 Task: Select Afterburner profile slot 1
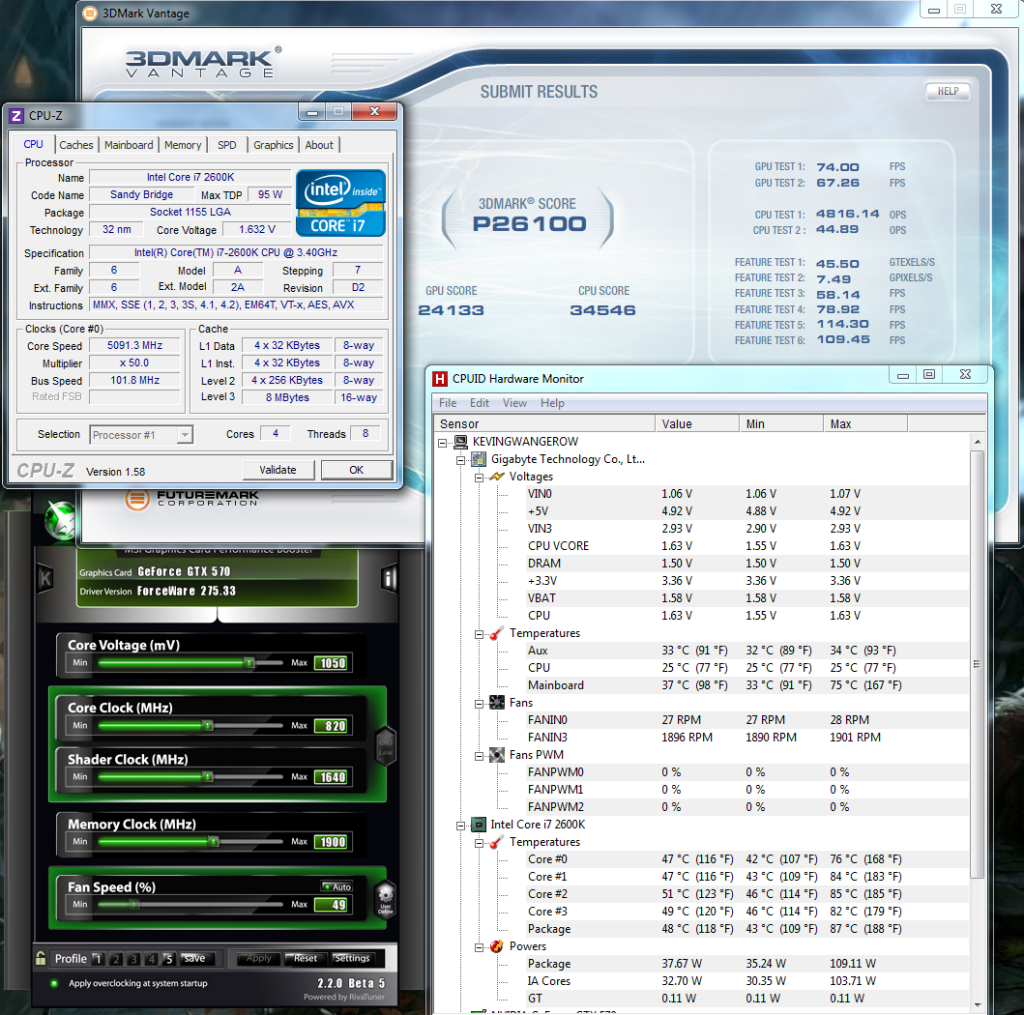[97, 958]
